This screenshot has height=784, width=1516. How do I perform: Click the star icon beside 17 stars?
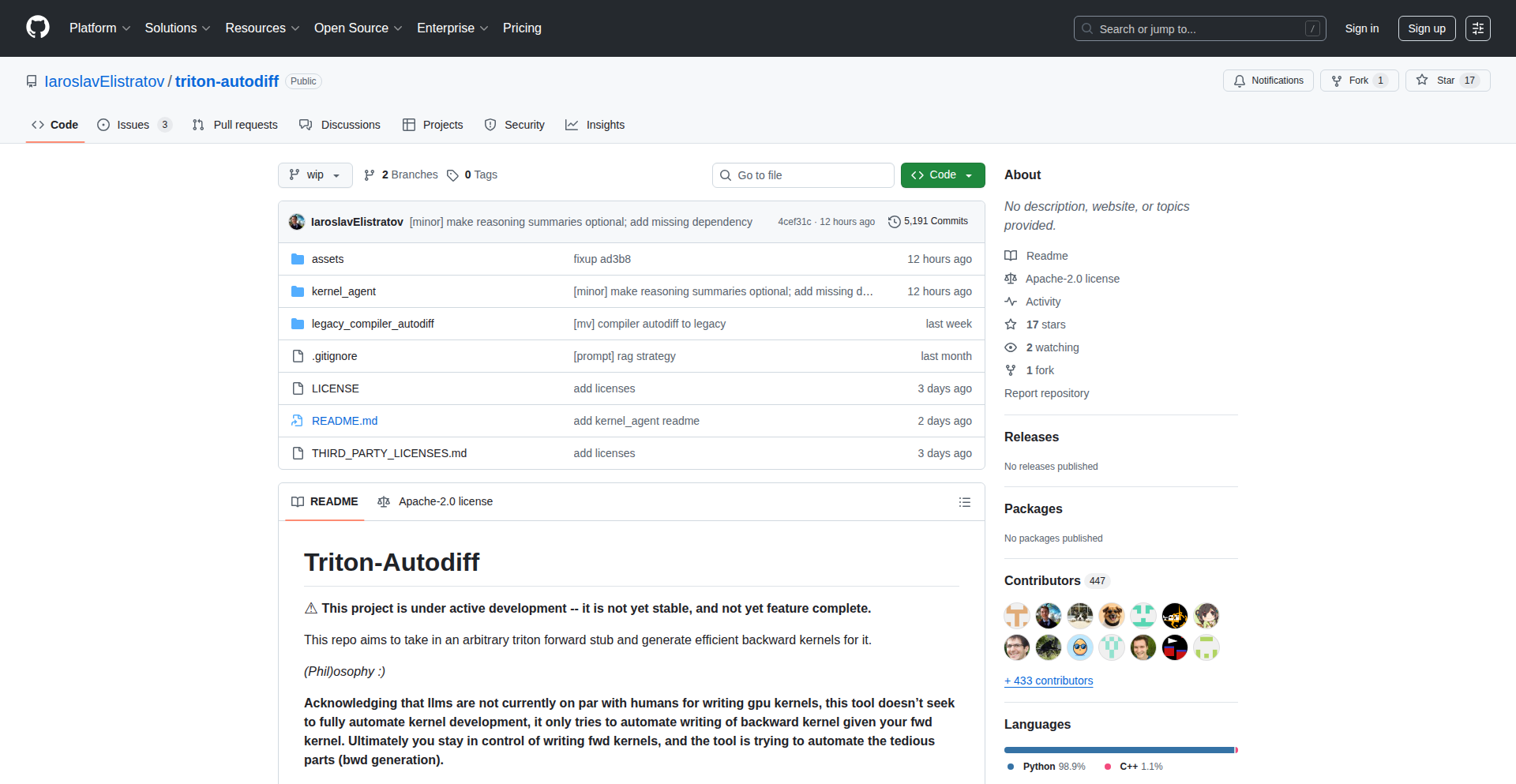[1011, 324]
